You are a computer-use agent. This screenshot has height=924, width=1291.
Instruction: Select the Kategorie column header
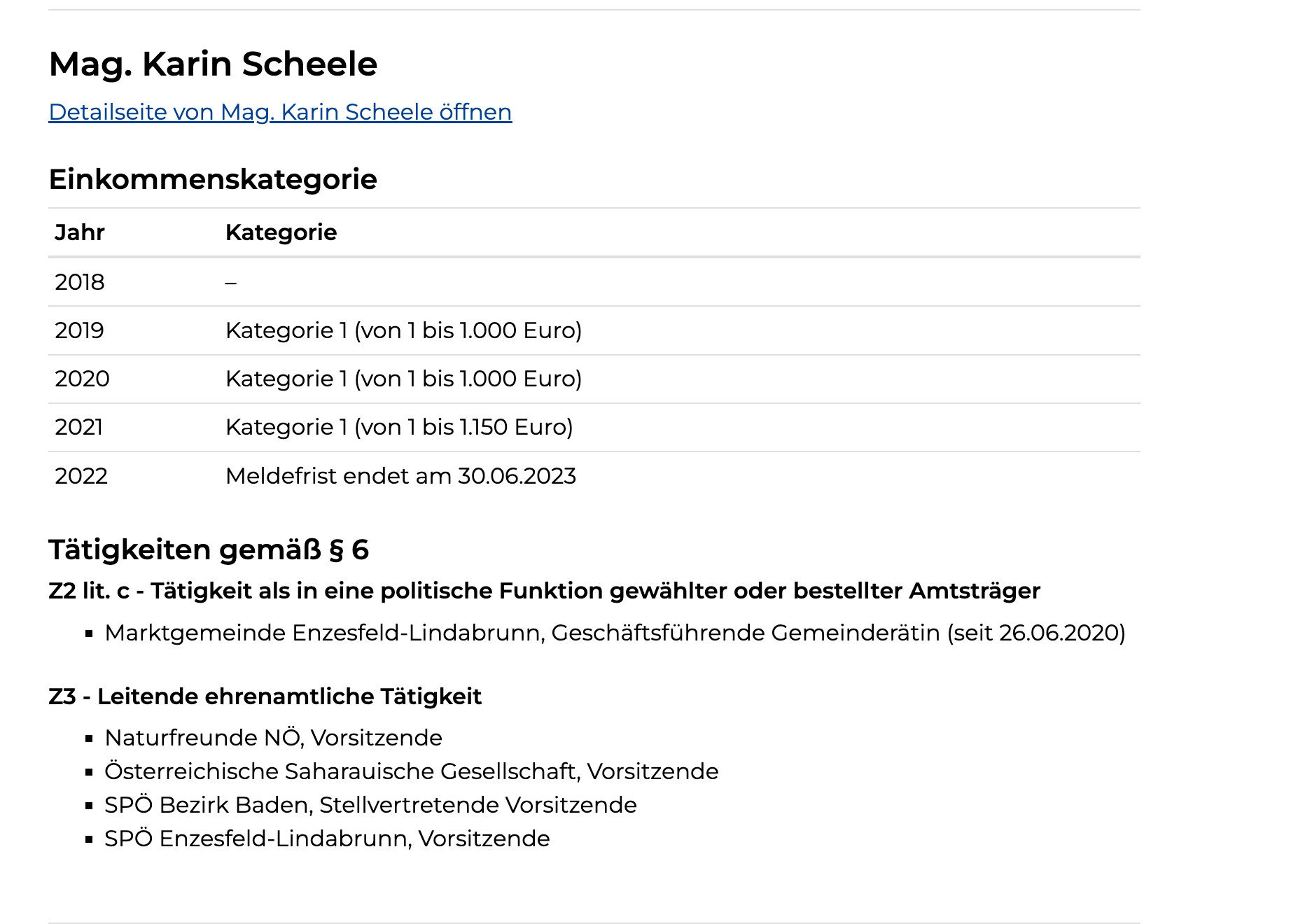pyautogui.click(x=281, y=232)
